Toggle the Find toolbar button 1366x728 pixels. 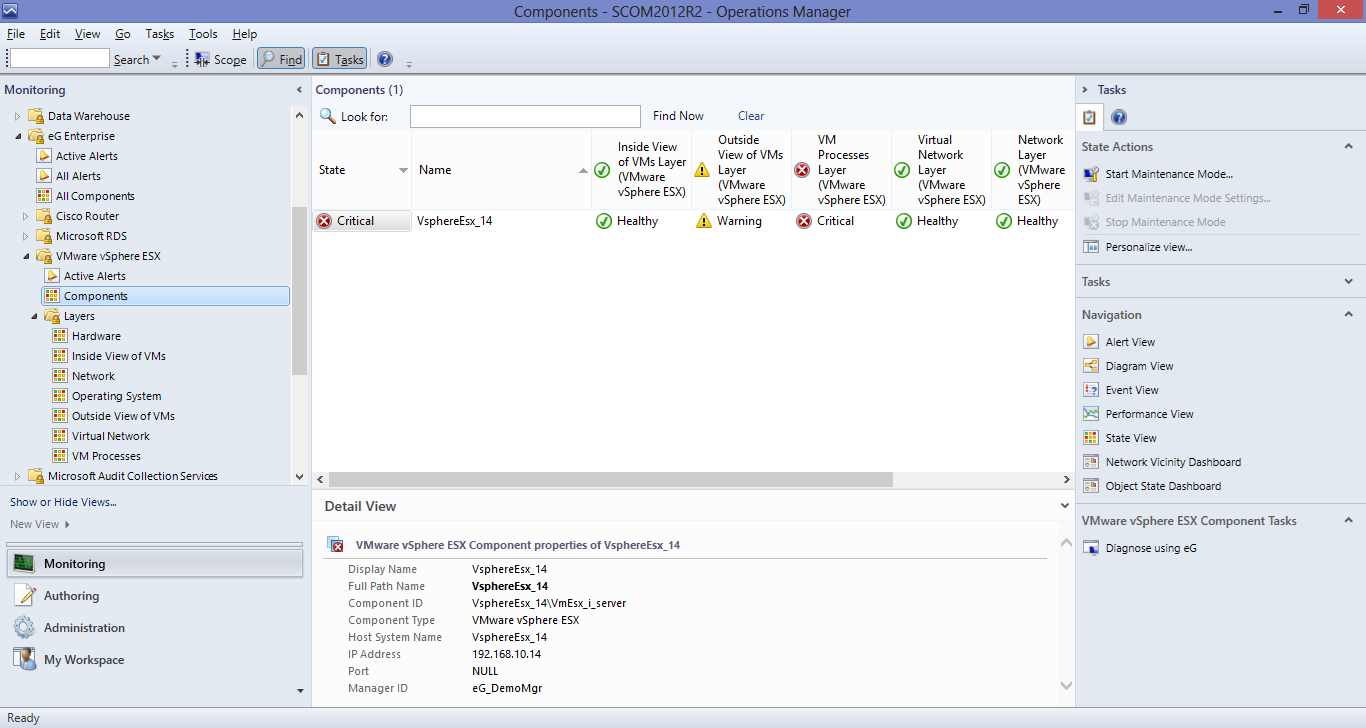(x=281, y=60)
